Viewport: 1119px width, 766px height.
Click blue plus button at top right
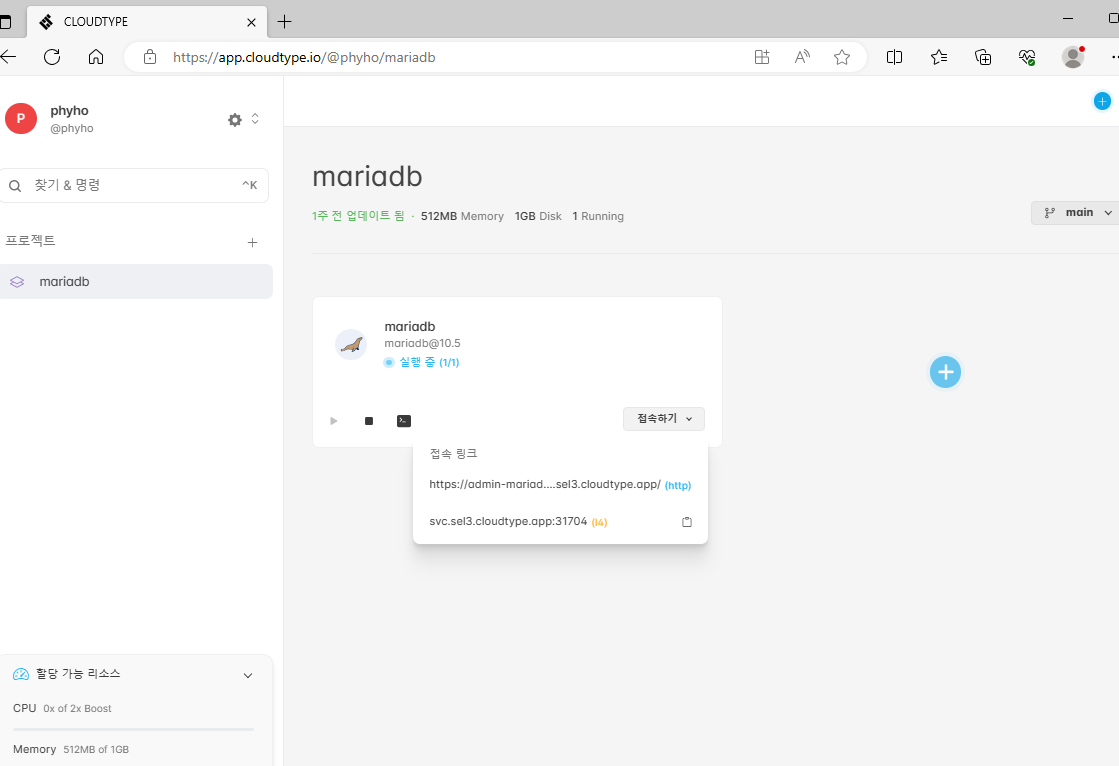(x=1102, y=101)
